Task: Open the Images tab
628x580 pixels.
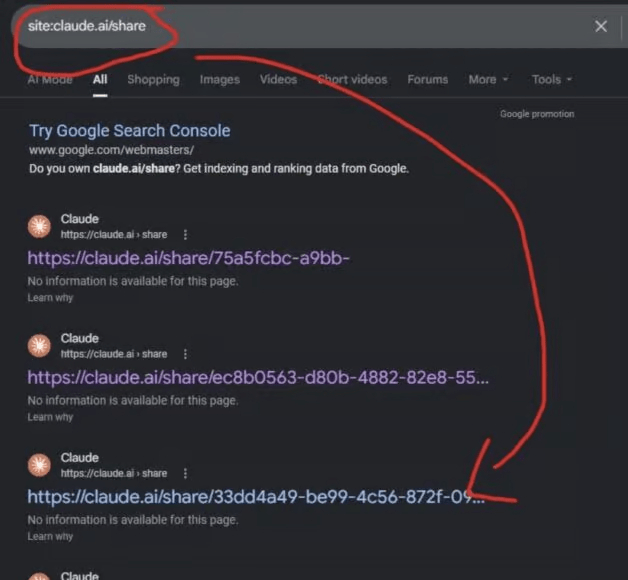Action: pos(220,79)
